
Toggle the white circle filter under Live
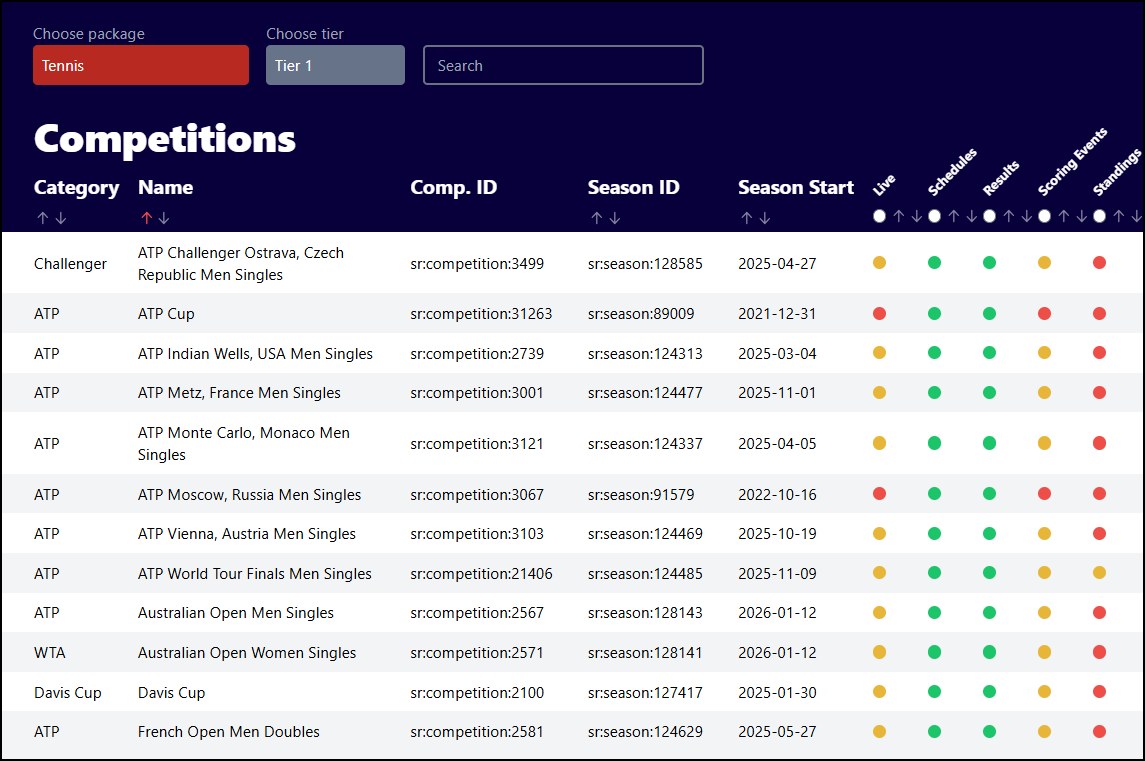click(879, 216)
